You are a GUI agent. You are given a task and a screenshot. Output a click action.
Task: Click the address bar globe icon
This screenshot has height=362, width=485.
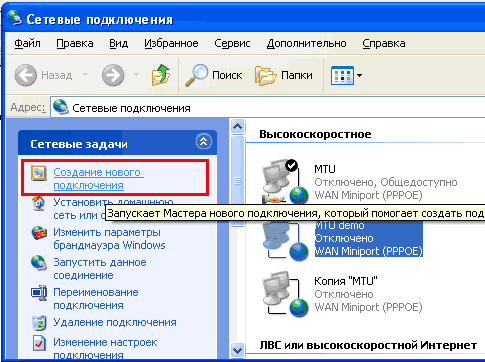pyautogui.click(x=61, y=107)
